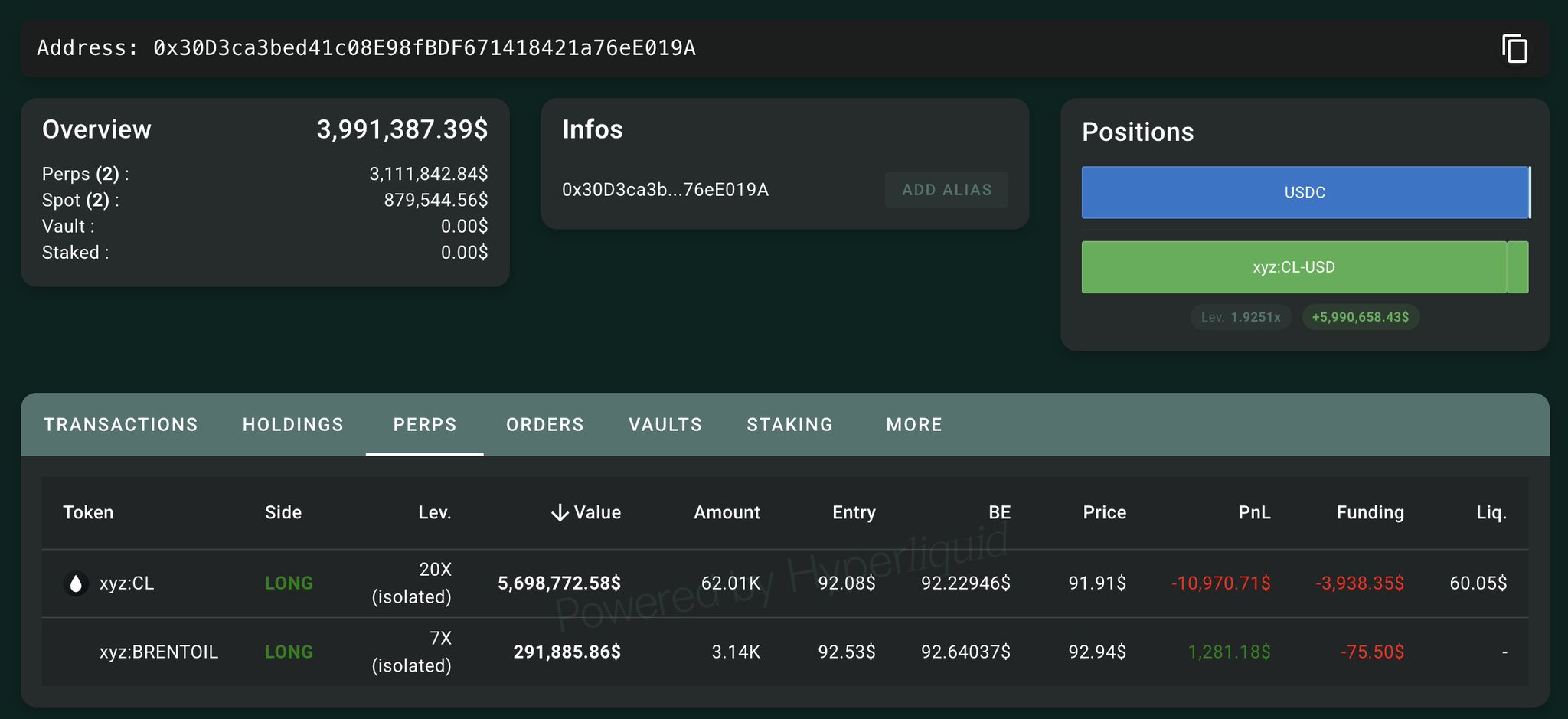Click the +5,990,658.43$ value chip
Image resolution: width=1568 pixels, height=719 pixels.
(x=1361, y=317)
